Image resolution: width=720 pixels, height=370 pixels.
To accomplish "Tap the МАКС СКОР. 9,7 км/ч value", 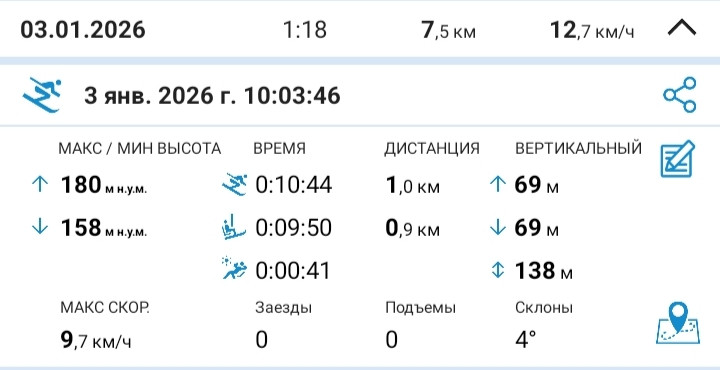I will (96, 341).
